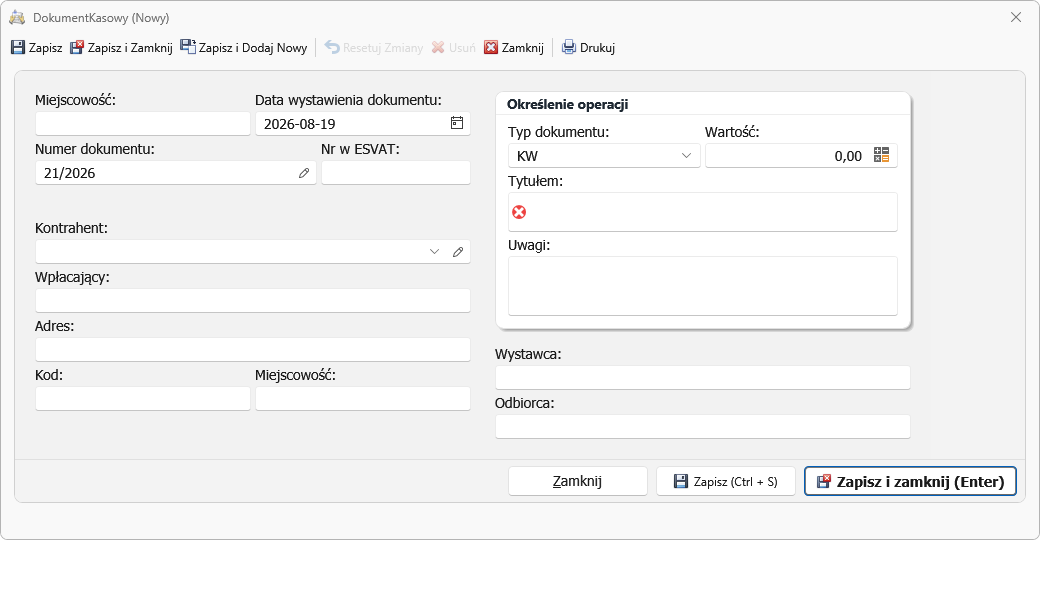The height and width of the screenshot is (600, 1040).
Task: Click into the Uwagi text area
Action: pyautogui.click(x=702, y=286)
